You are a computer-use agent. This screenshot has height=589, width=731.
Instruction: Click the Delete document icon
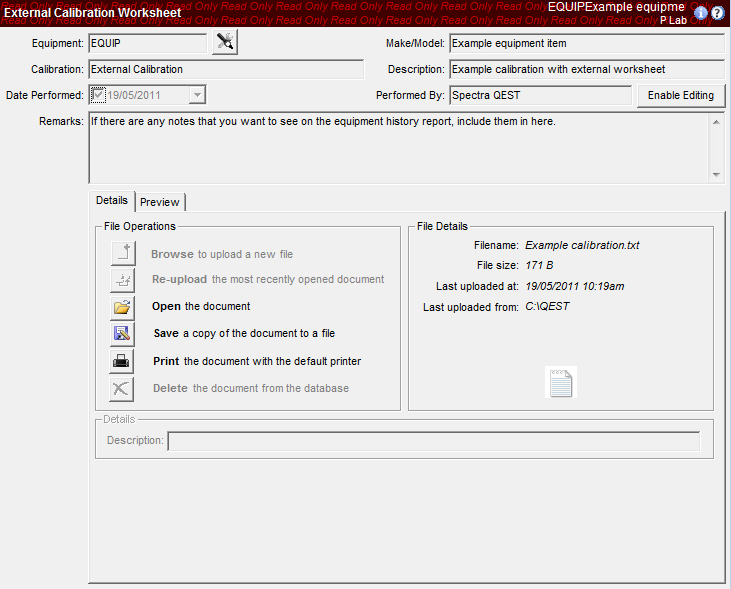point(122,388)
